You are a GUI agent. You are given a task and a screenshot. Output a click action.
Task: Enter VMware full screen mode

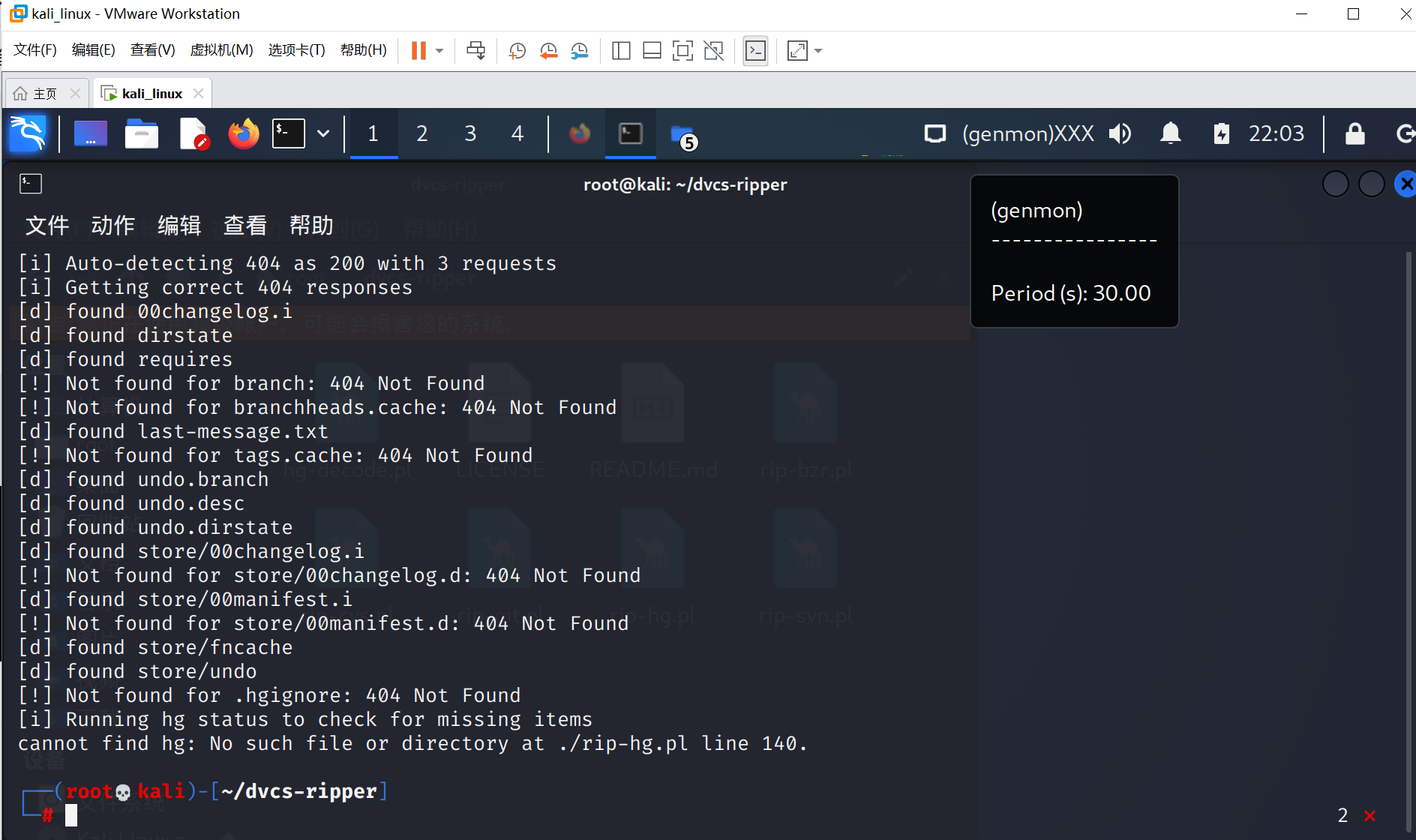coord(682,50)
